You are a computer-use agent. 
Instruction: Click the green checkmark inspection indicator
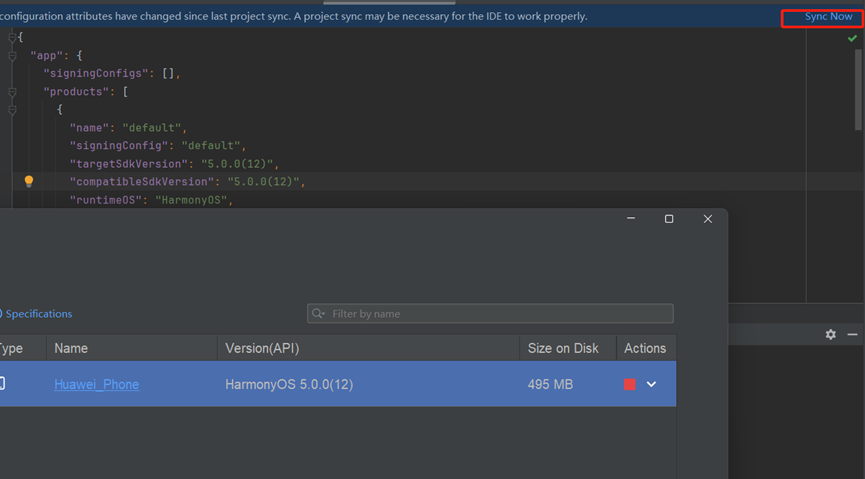pyautogui.click(x=852, y=38)
